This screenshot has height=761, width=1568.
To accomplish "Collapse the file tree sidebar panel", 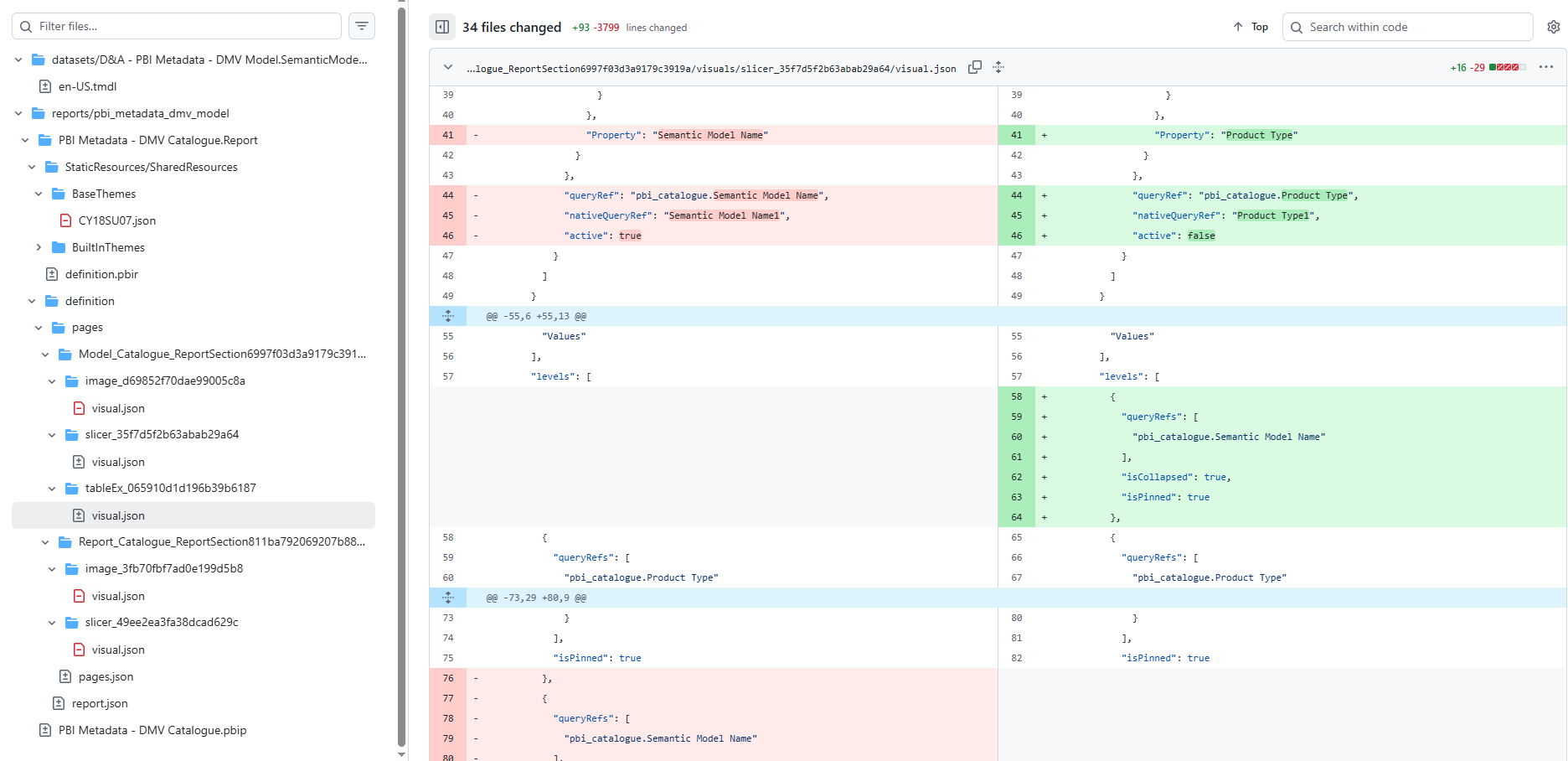I will click(441, 26).
